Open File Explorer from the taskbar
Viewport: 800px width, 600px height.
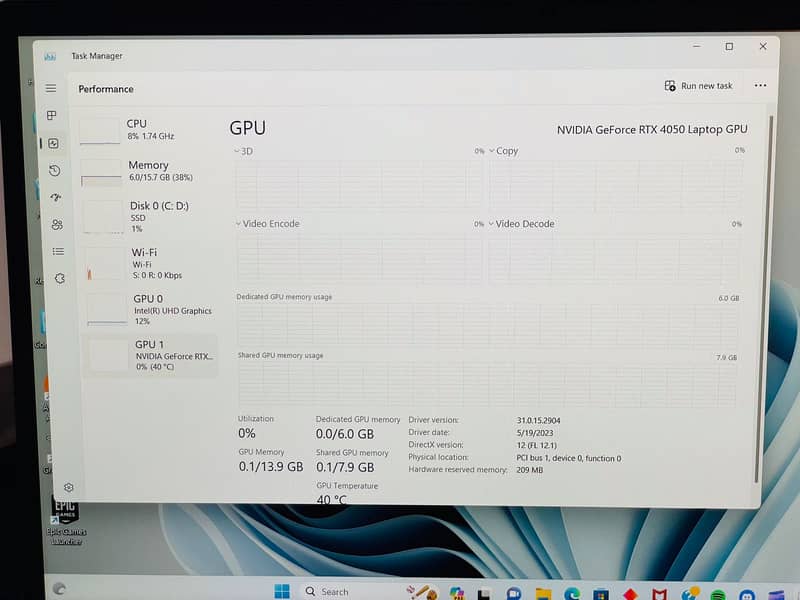tap(543, 594)
